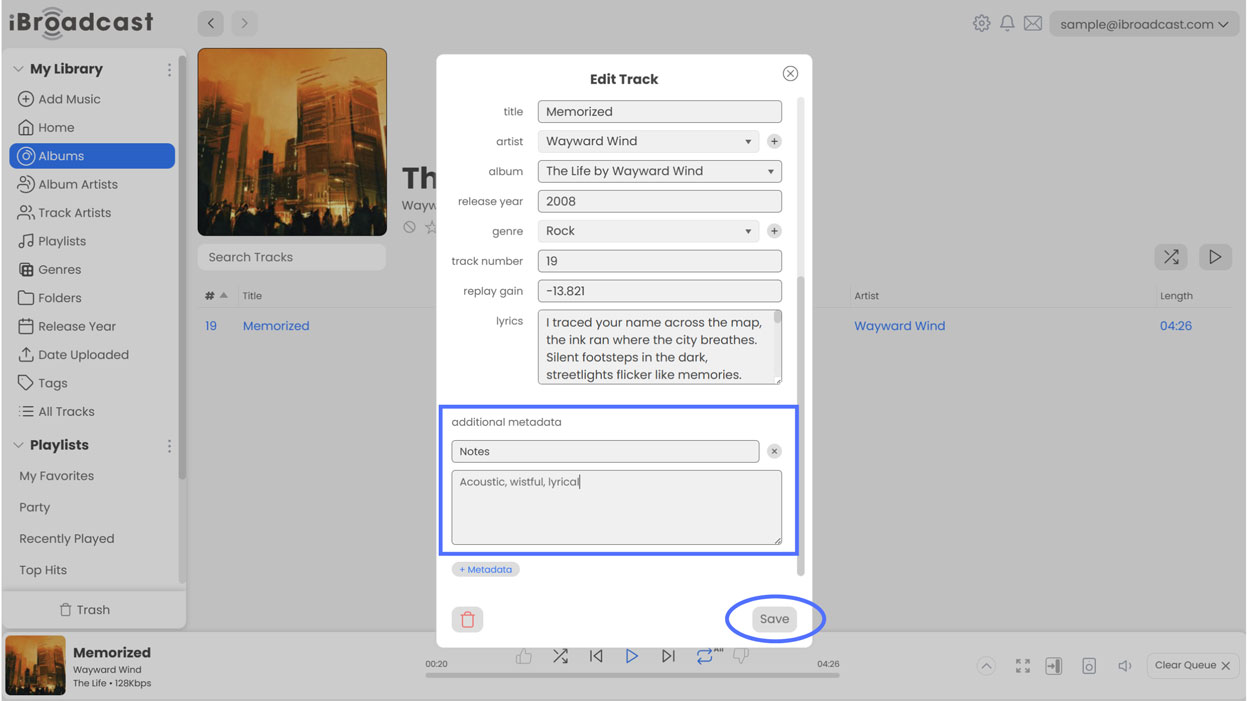The height and width of the screenshot is (701, 1247).
Task: Open Genres in the sidebar
Action: (x=59, y=270)
